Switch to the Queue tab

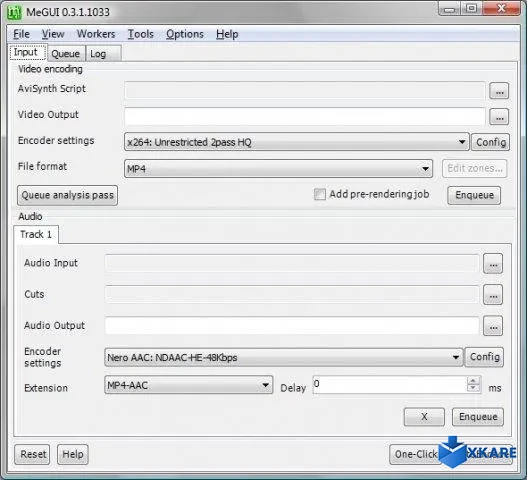[x=66, y=54]
